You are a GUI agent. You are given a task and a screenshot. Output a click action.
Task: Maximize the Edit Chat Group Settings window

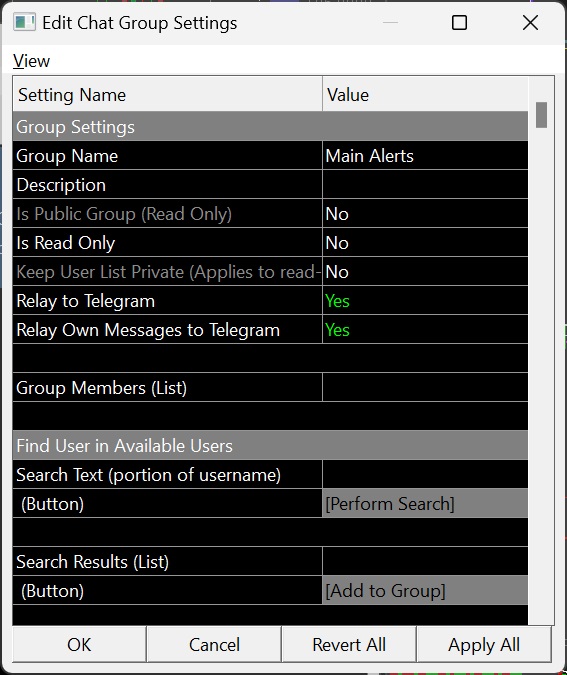pos(459,22)
